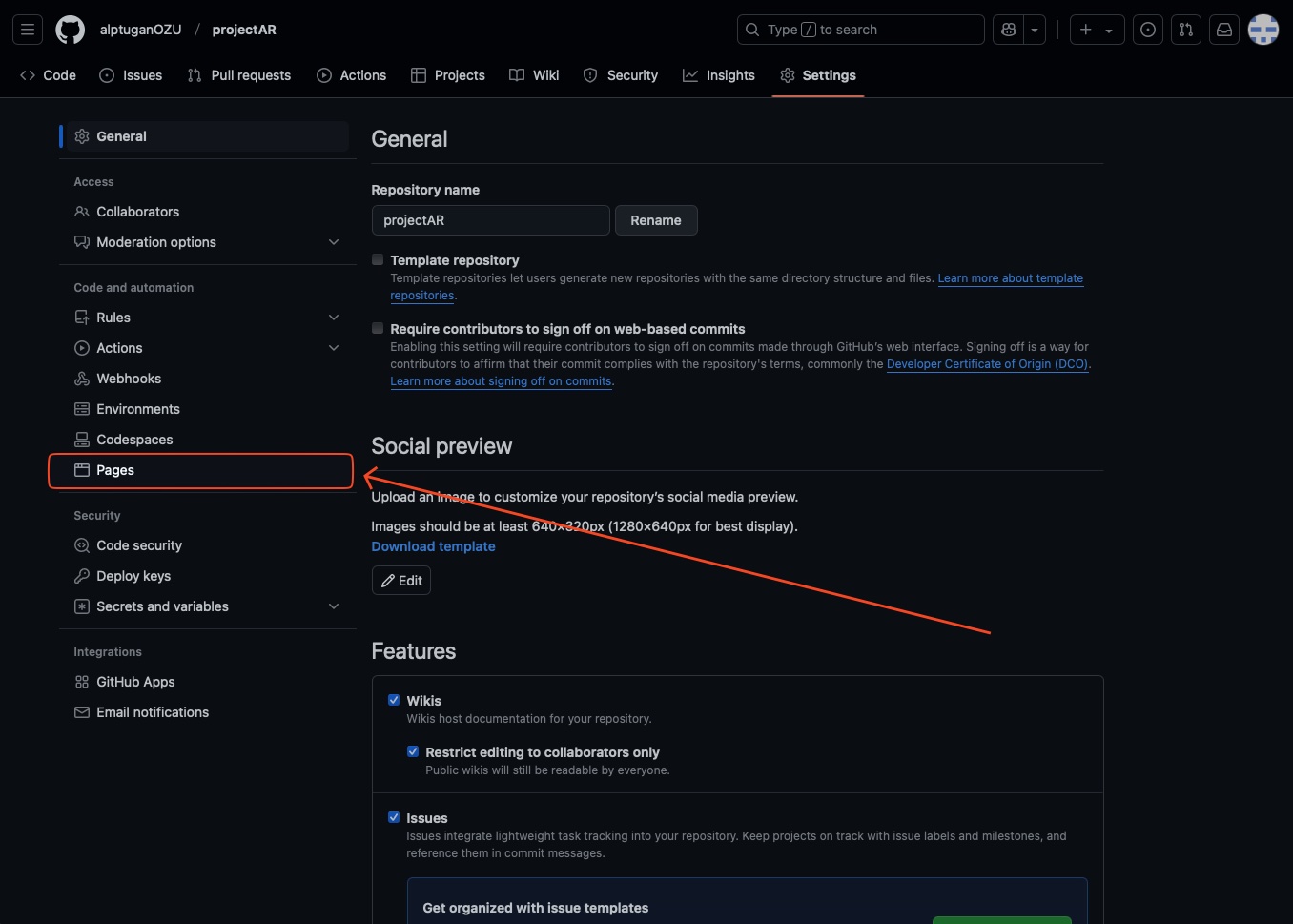Switch to the Wiki tab

pos(535,75)
